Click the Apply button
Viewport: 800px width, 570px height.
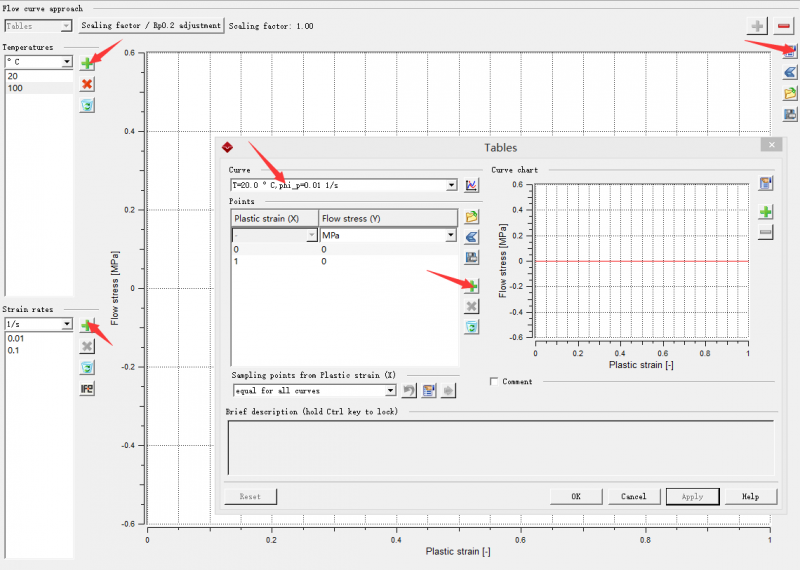(692, 497)
